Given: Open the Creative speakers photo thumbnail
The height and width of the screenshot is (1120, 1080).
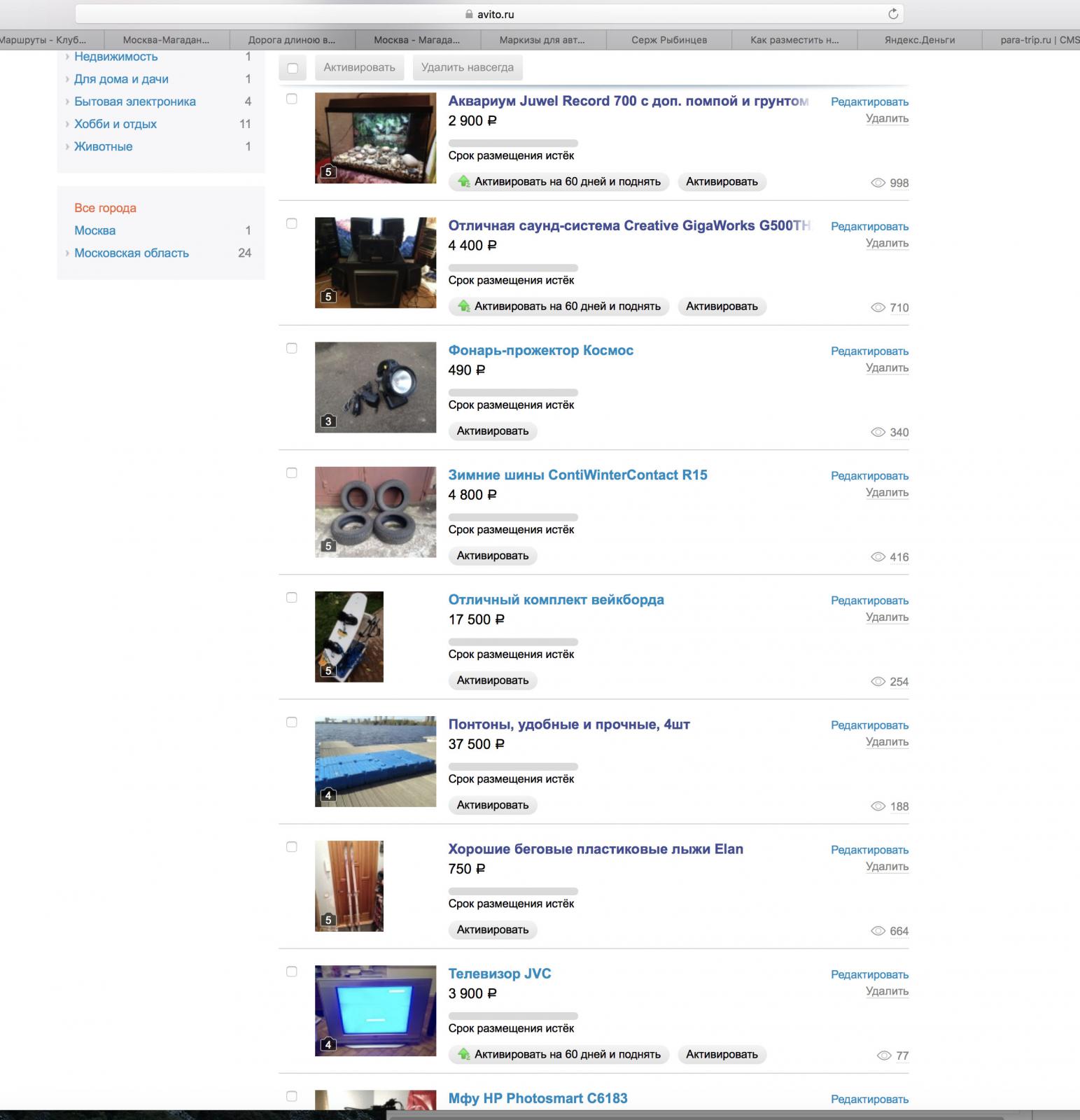Looking at the screenshot, I should (x=375, y=262).
